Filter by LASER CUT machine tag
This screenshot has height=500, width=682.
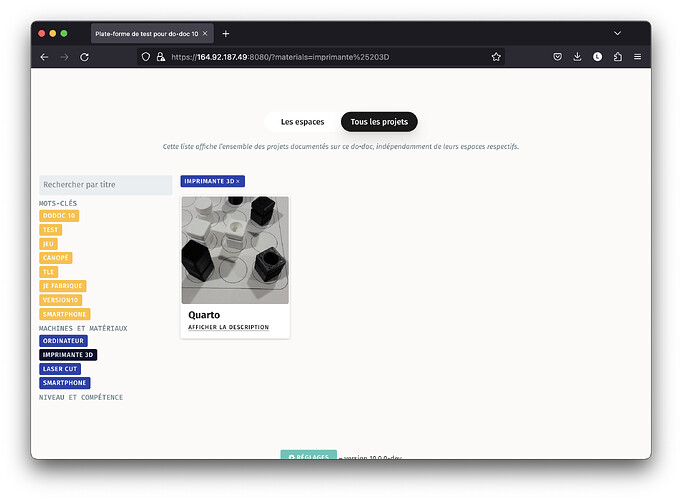(60, 369)
